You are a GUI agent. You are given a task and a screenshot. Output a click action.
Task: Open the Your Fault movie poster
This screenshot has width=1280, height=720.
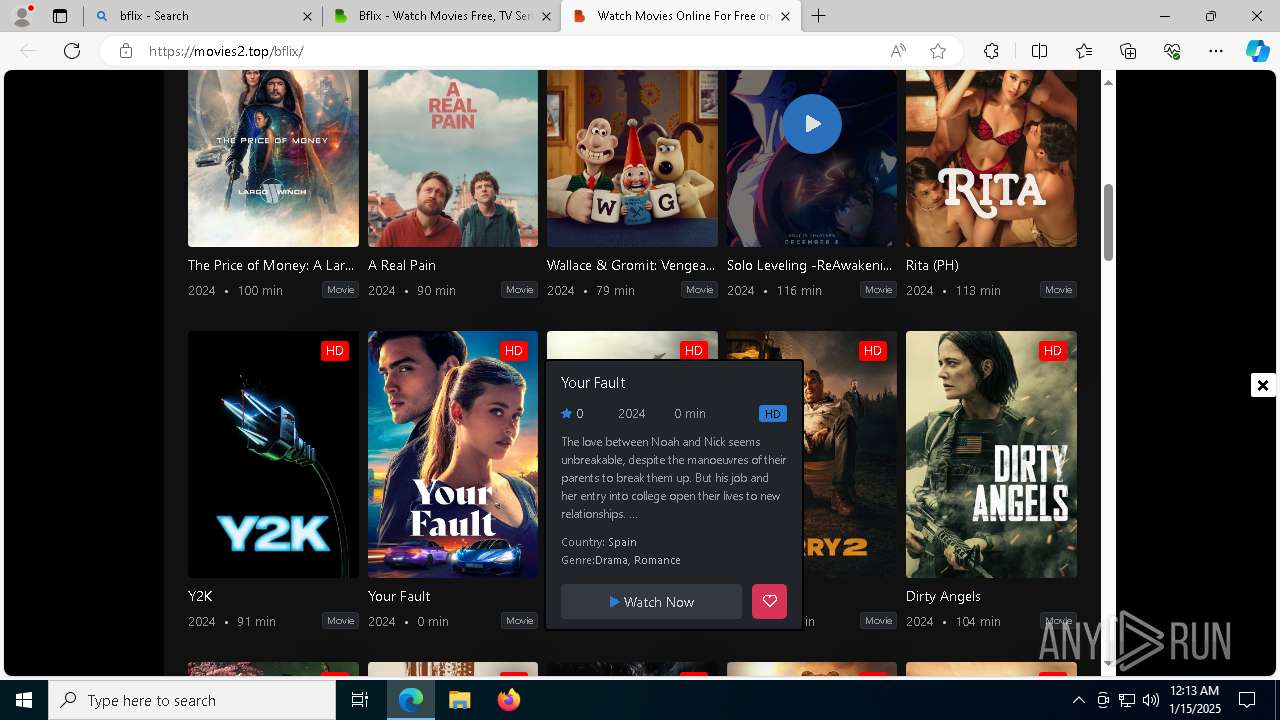(x=453, y=454)
